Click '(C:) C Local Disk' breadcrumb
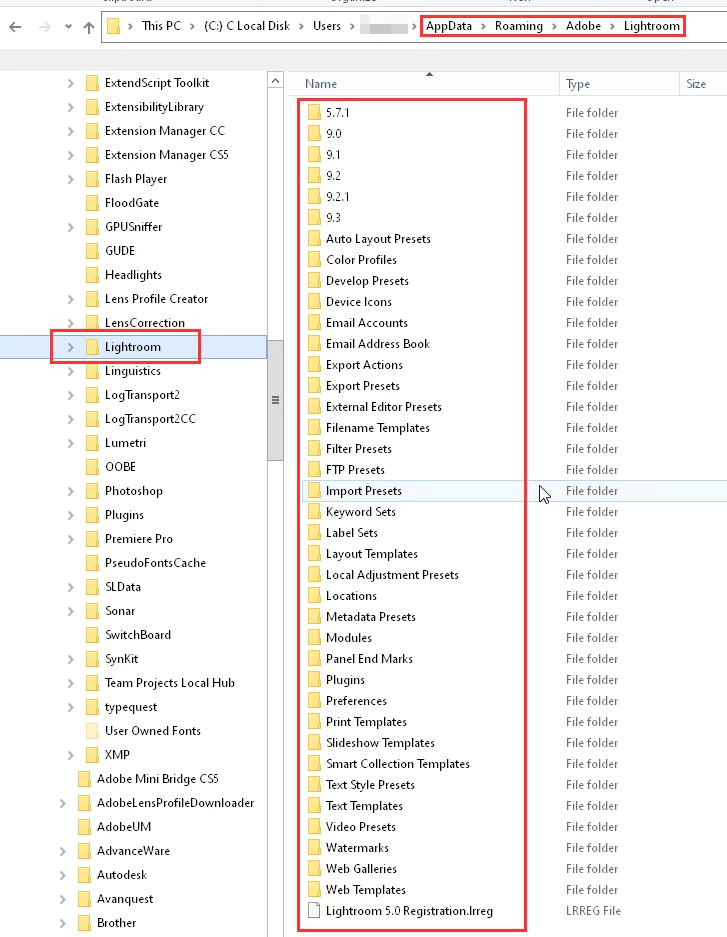Screen dimensions: 727x937 pyautogui.click(x=247, y=26)
